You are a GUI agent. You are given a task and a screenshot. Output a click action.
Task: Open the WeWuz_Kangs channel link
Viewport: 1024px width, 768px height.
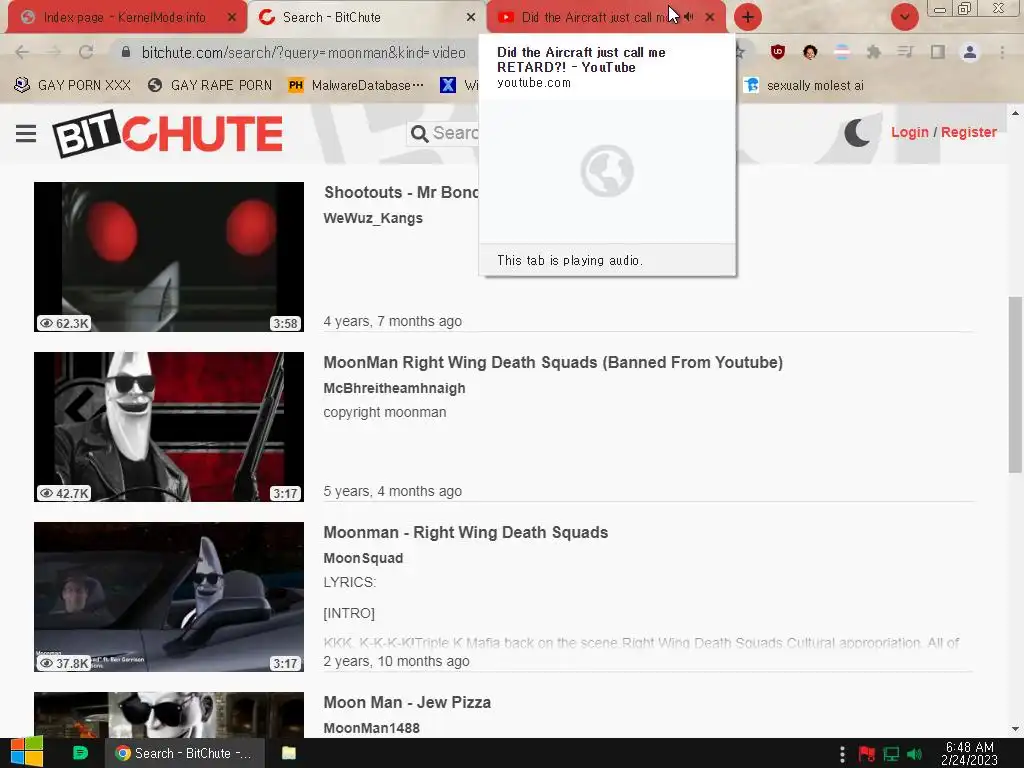pos(373,218)
